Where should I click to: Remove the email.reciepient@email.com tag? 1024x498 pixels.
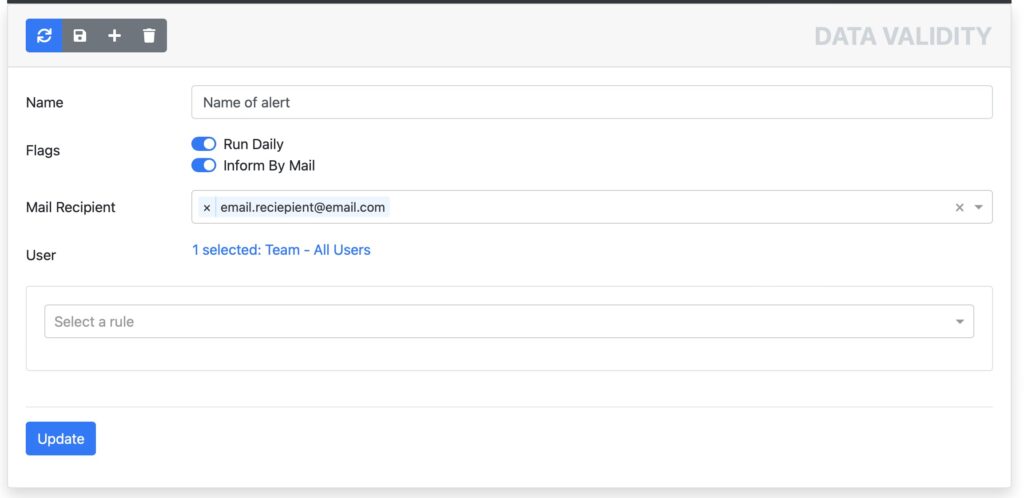206,208
